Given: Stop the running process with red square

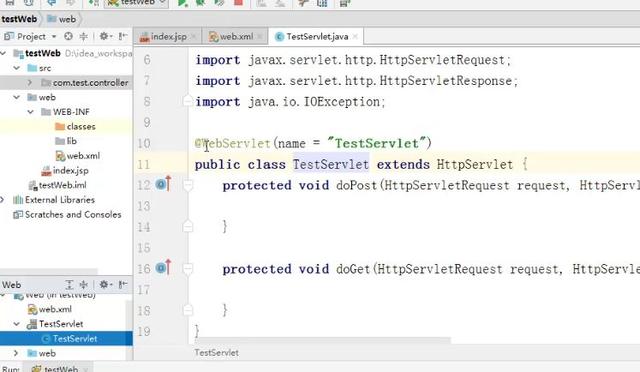Looking at the screenshot, I should click(238, 2).
